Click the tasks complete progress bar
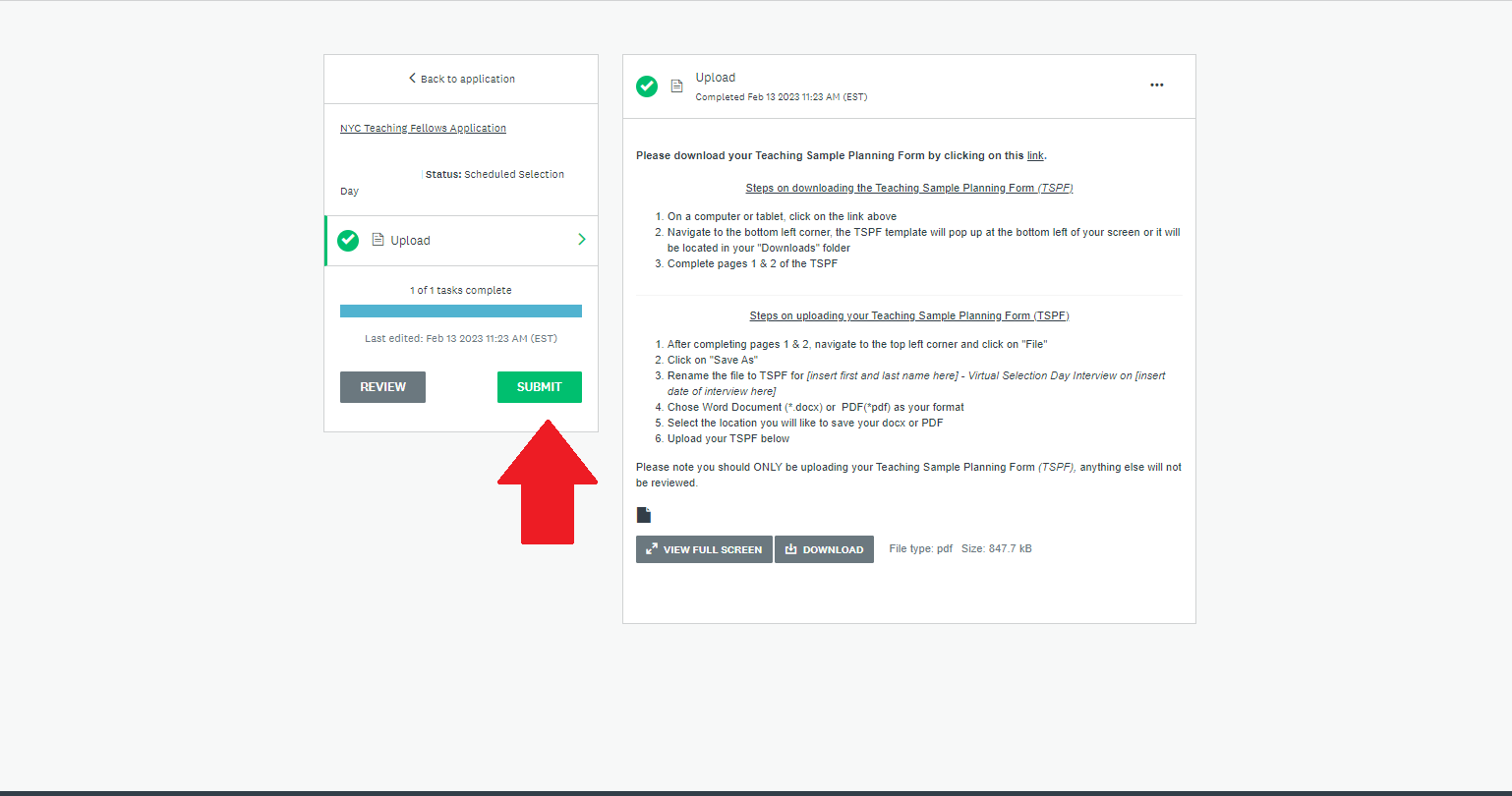1512x796 pixels. point(460,311)
